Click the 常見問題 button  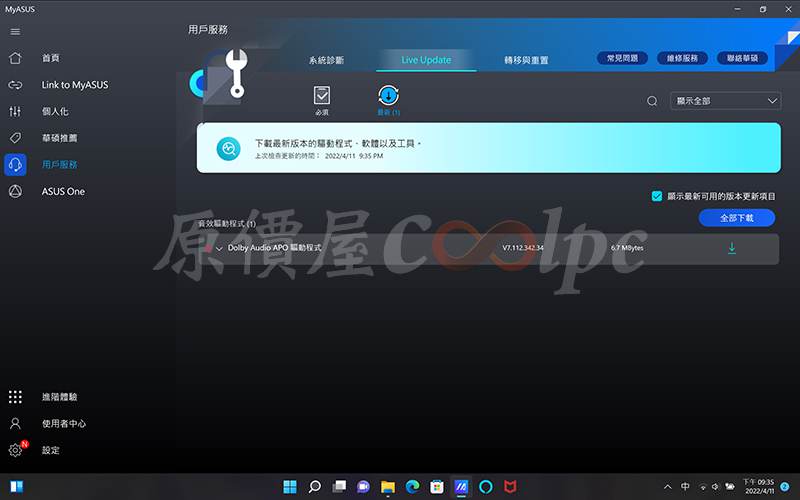622,58
